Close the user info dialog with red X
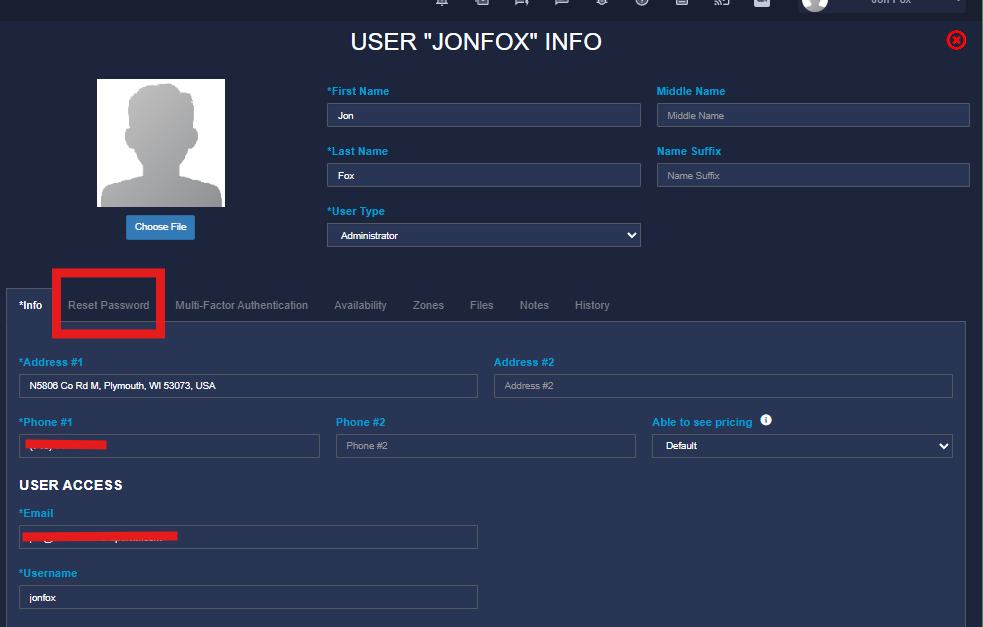 [956, 40]
